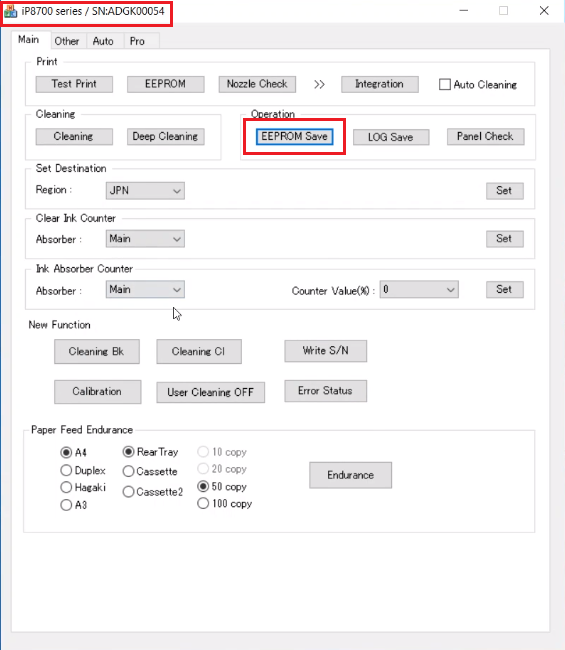
Task: Choose the 100 copy option
Action: point(203,503)
